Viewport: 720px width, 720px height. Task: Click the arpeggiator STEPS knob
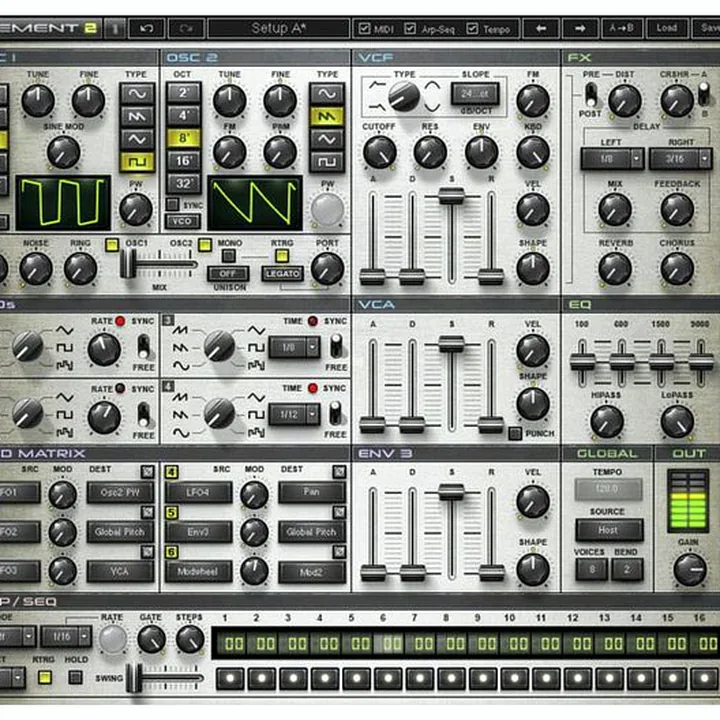coord(190,639)
